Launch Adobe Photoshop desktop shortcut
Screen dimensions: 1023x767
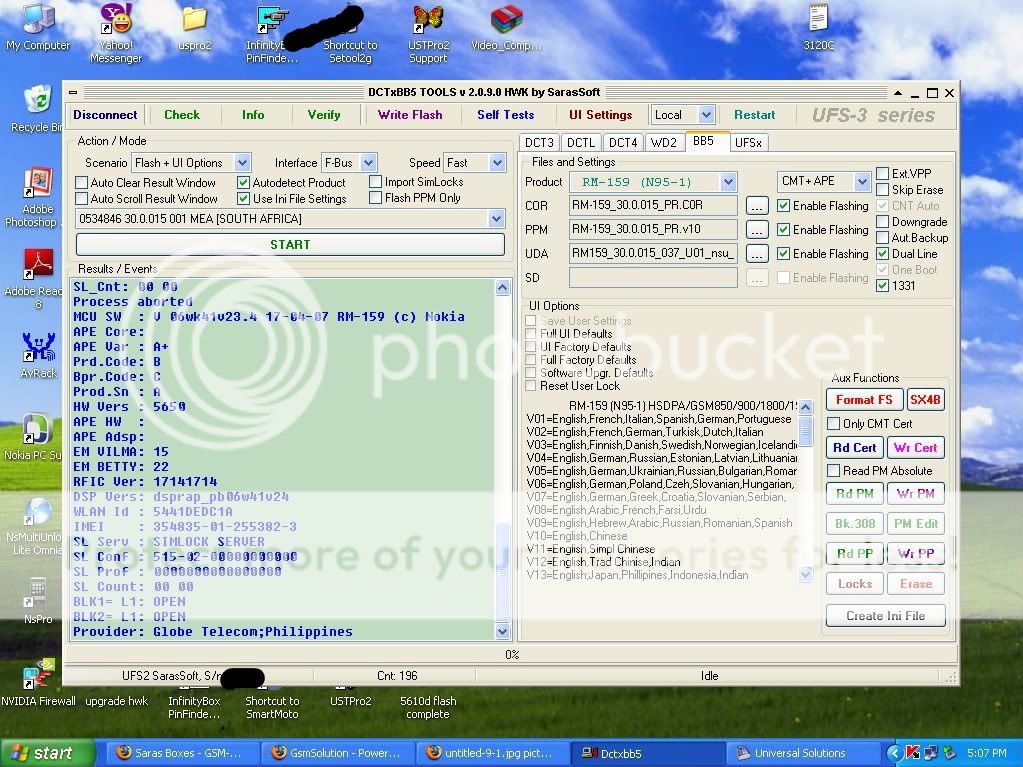[x=37, y=197]
